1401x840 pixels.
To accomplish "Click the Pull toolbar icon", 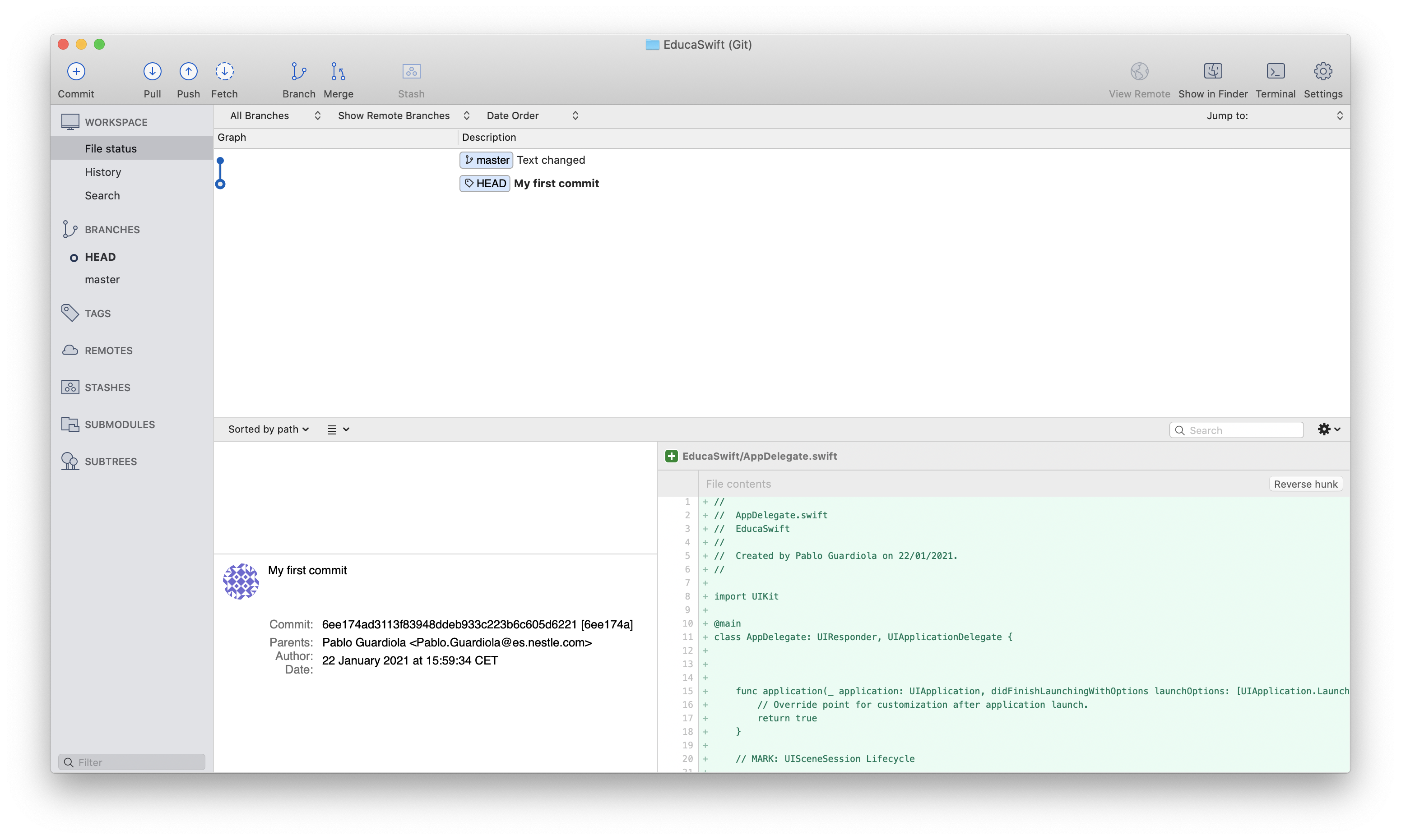I will 152,71.
